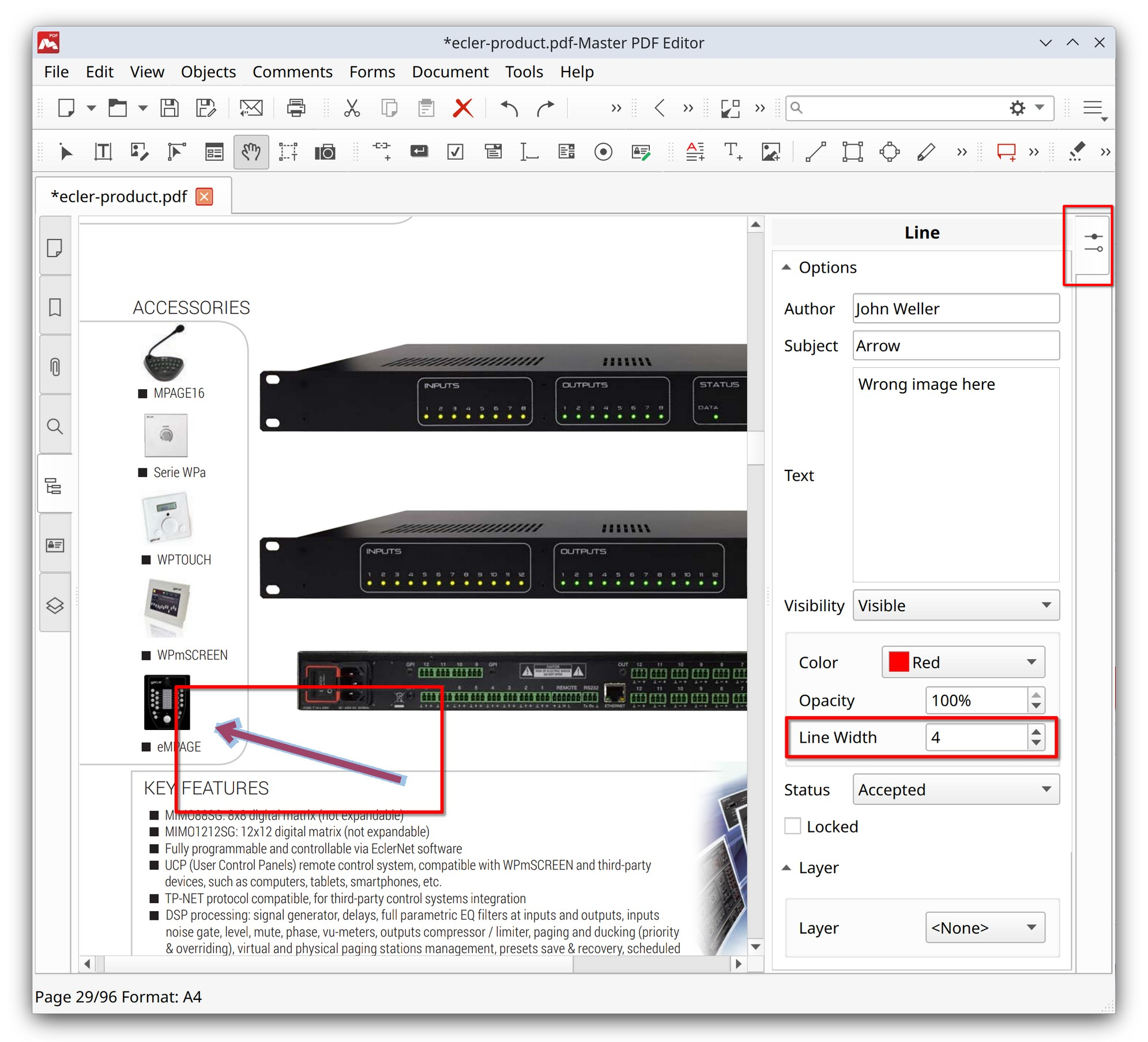
Task: Open the Visibility dropdown
Action: click(955, 605)
